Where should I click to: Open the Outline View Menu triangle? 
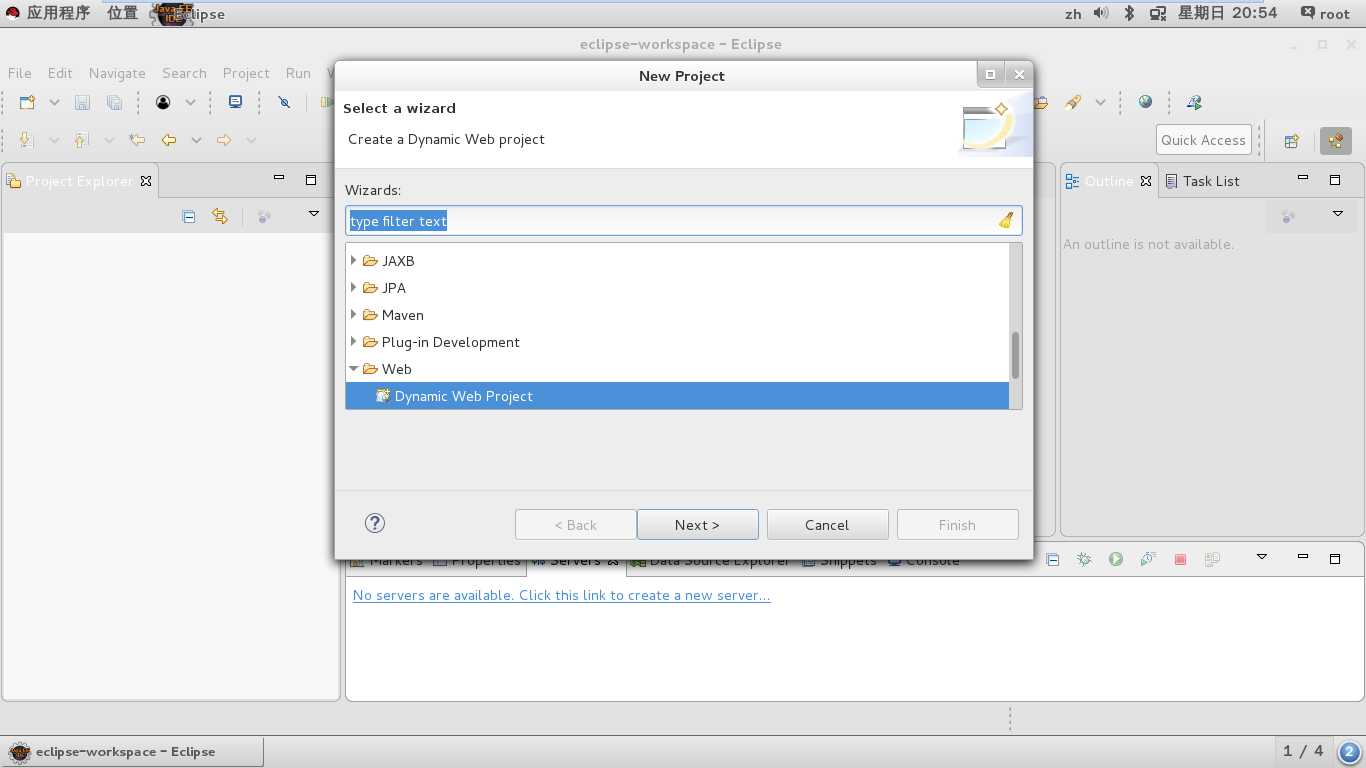pos(1337,214)
